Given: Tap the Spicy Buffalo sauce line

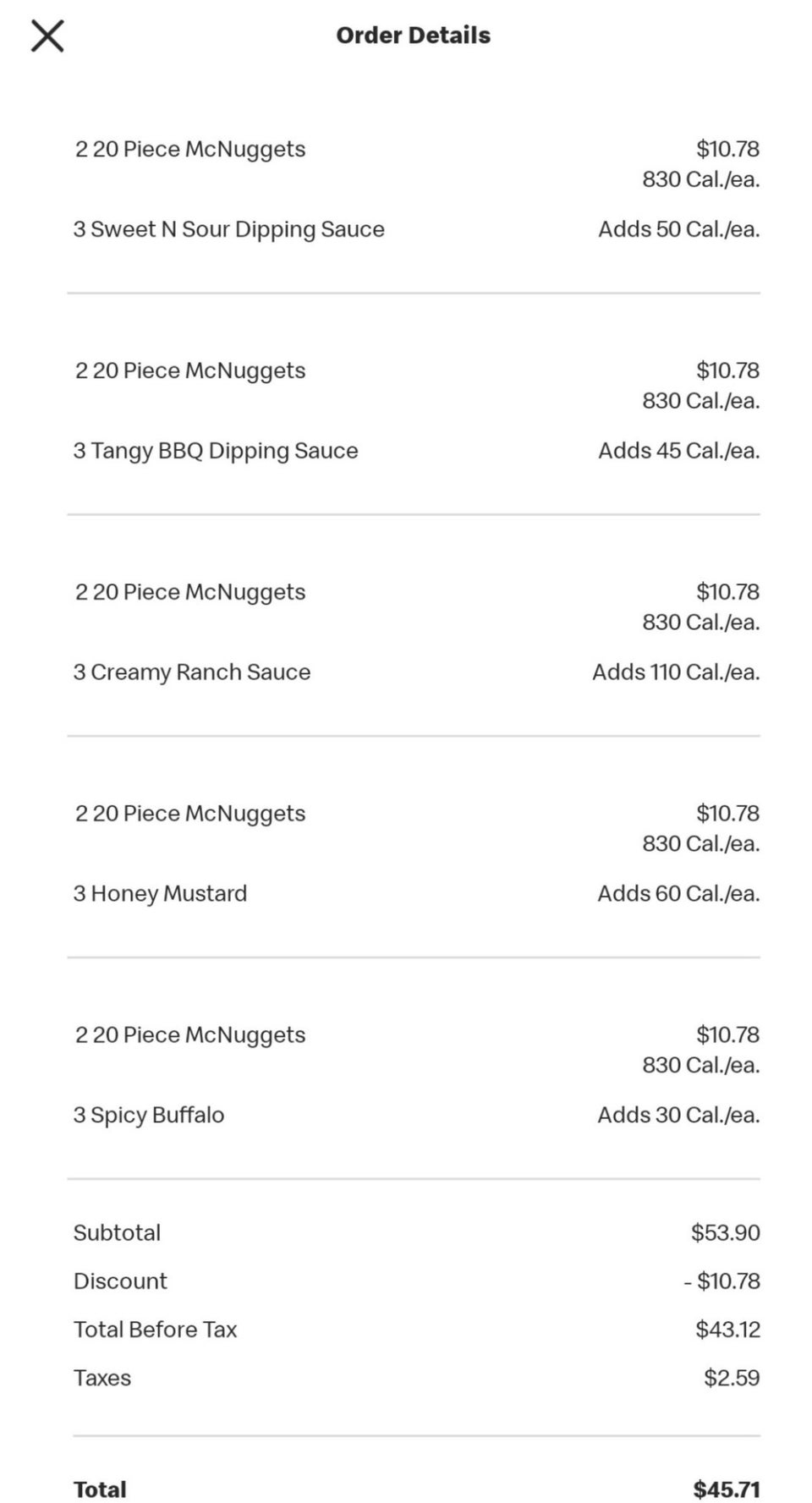Looking at the screenshot, I should [149, 1116].
